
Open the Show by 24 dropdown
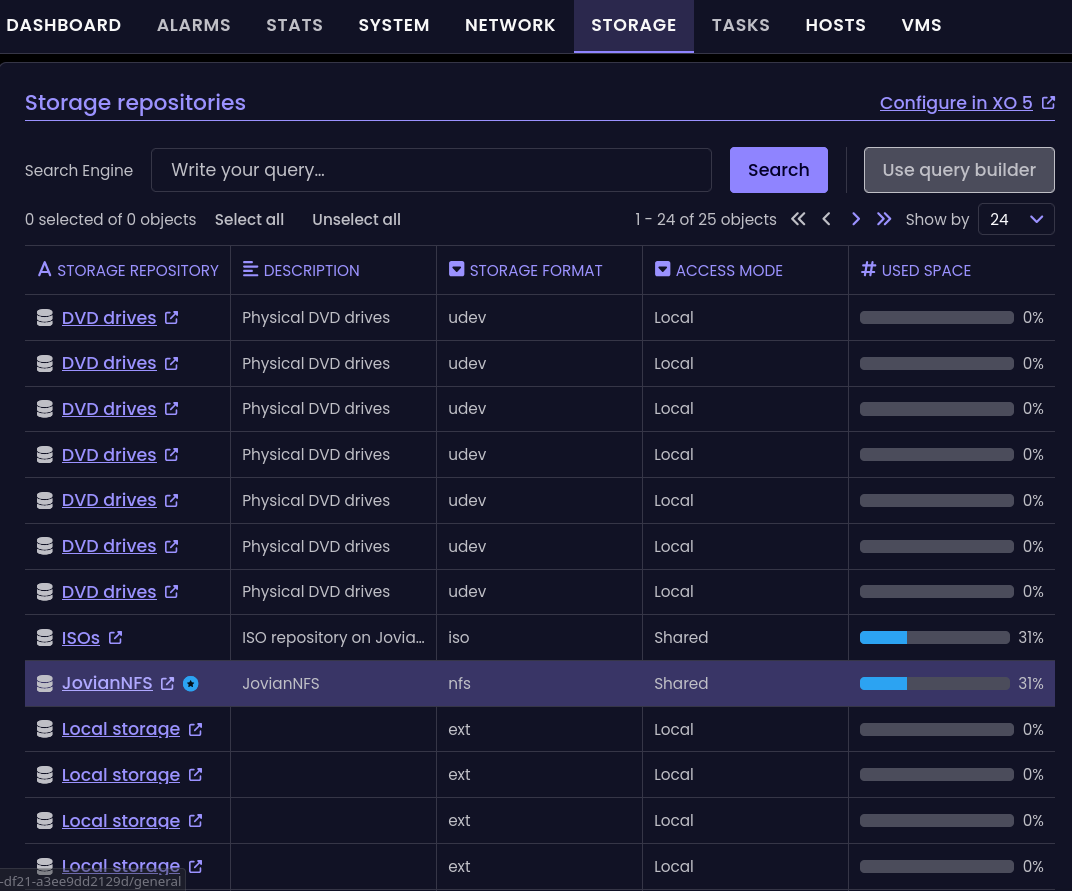click(x=1015, y=219)
